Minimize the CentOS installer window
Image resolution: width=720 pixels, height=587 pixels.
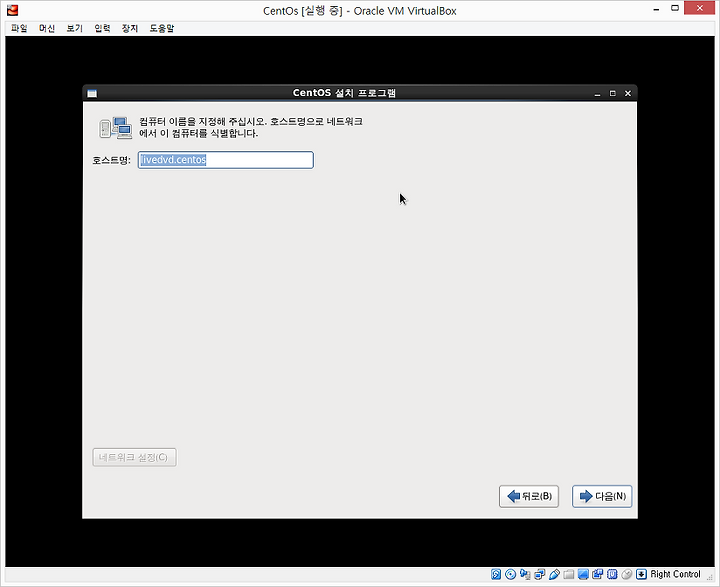[597, 94]
